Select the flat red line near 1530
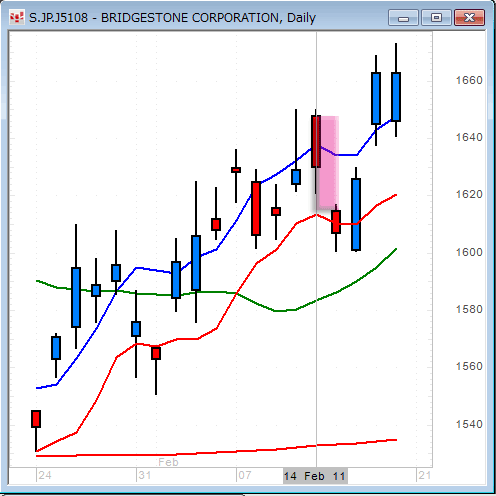This screenshot has height=496, width=496. click(x=217, y=452)
